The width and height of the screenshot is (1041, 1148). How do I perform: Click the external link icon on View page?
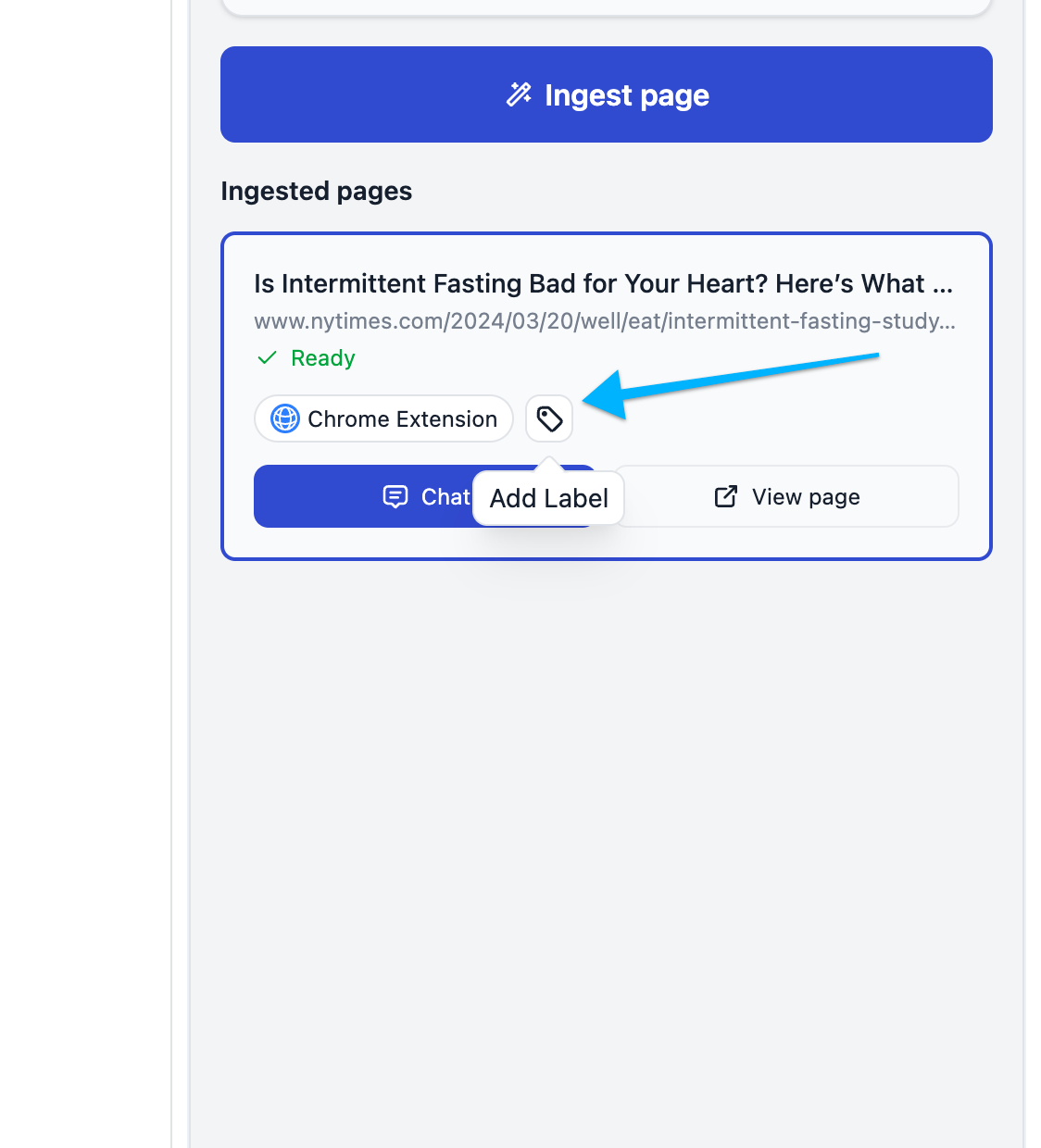pyautogui.click(x=726, y=497)
